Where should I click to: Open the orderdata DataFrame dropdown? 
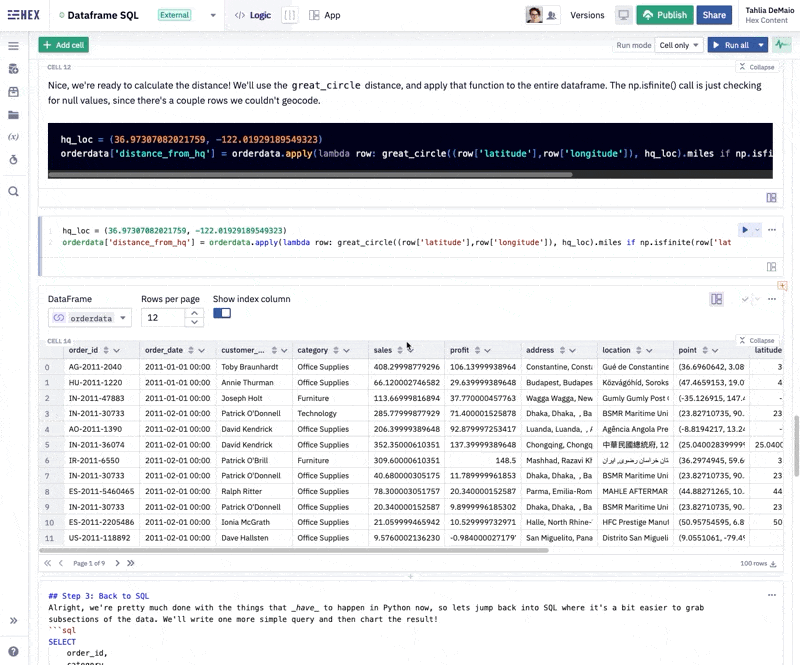90,318
